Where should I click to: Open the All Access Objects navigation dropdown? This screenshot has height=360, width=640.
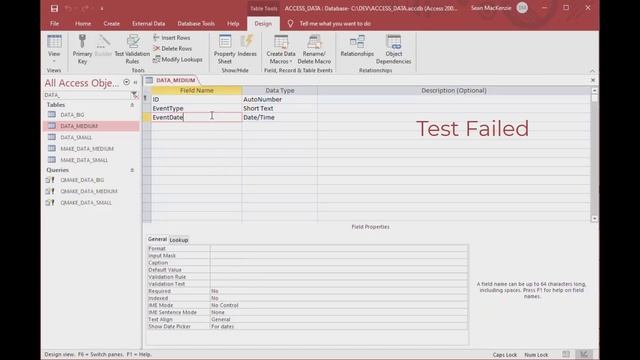pos(126,82)
